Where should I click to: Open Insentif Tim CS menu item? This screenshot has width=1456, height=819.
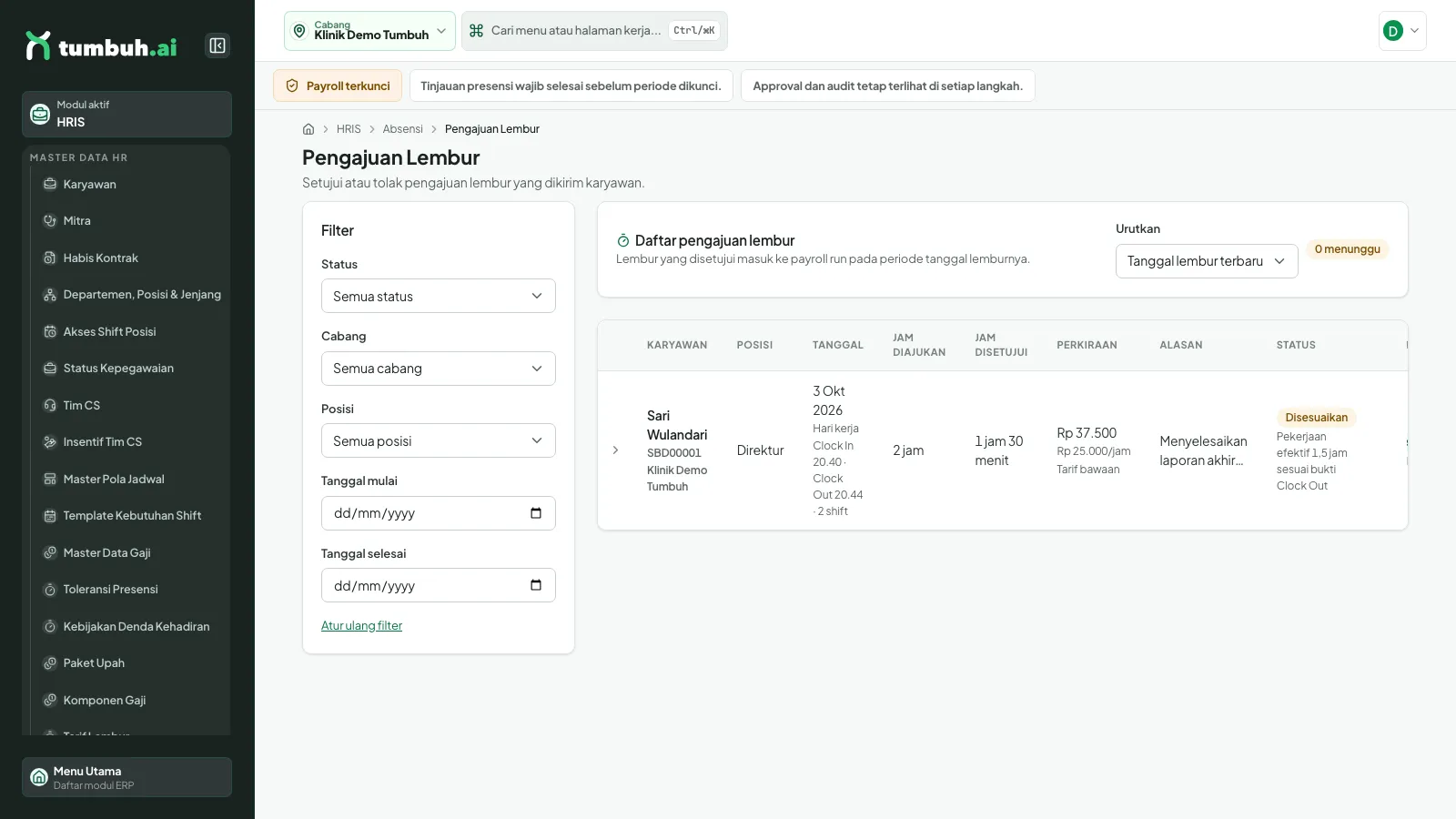pyautogui.click(x=131, y=441)
